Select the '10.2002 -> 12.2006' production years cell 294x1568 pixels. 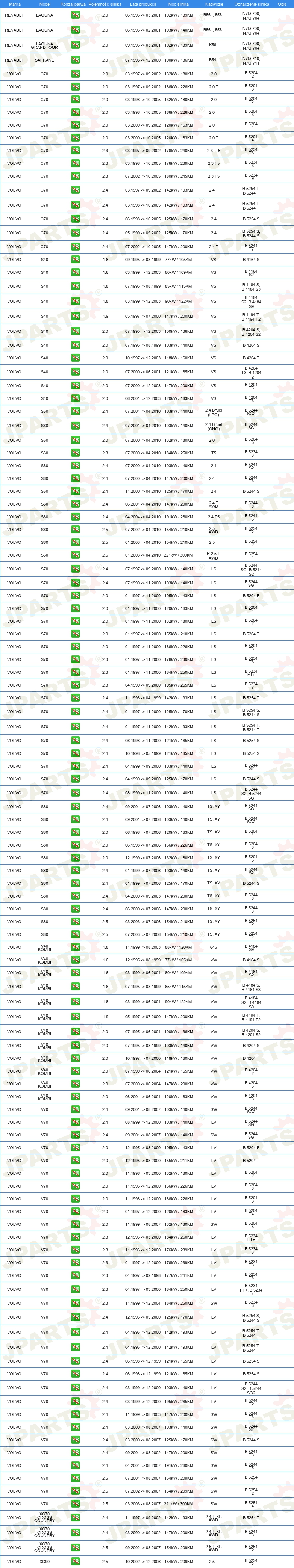pos(143,1561)
